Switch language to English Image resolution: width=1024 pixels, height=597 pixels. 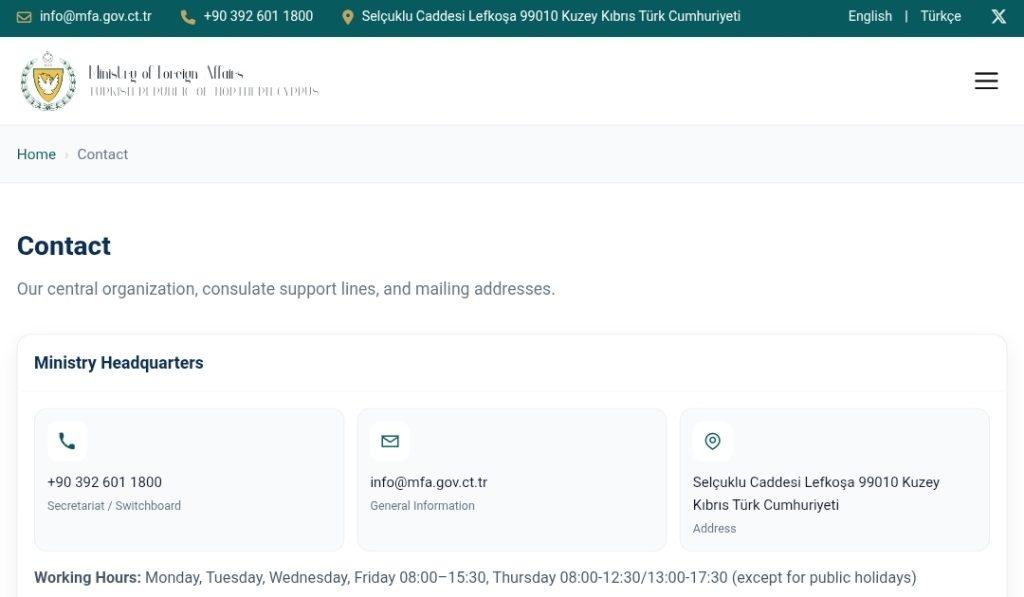870,16
